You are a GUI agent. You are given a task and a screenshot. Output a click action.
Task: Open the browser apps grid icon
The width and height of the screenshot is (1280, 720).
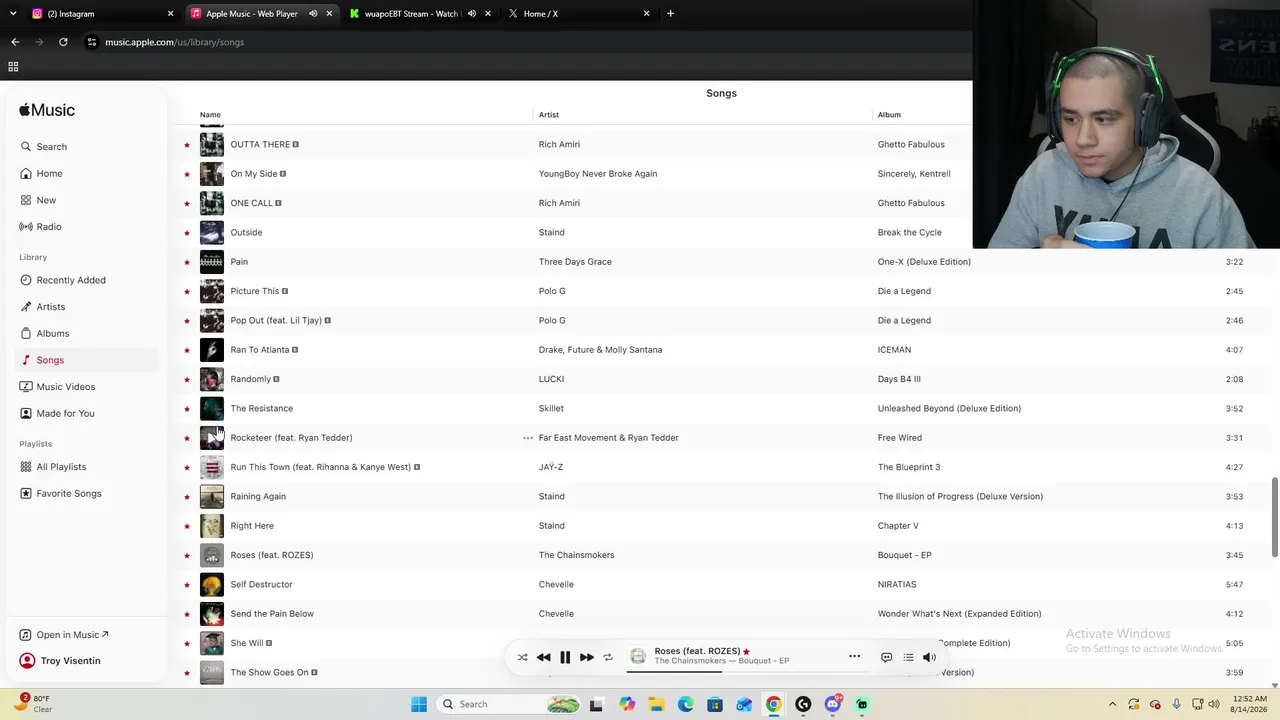coord(13,67)
